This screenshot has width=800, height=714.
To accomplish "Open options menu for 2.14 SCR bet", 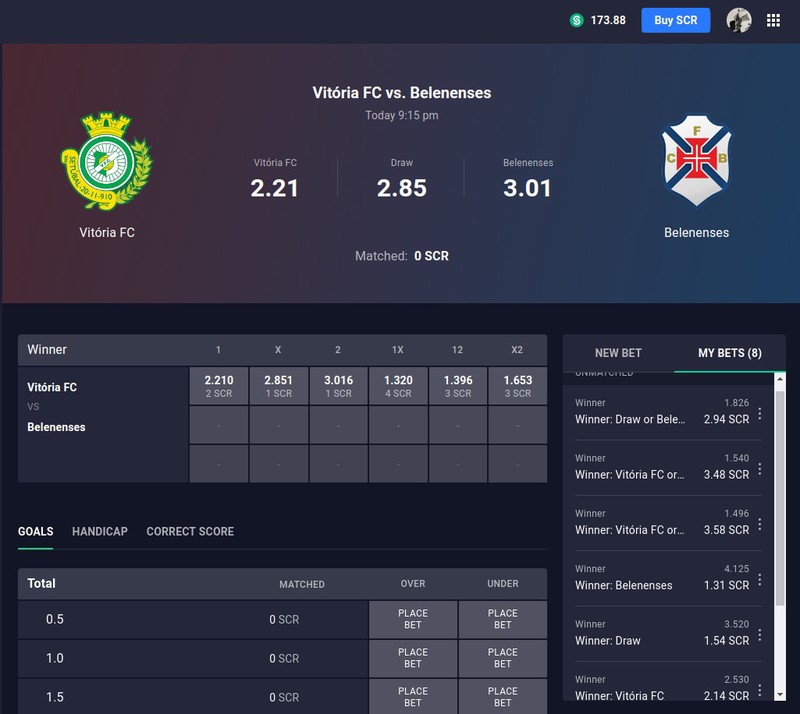I will point(760,690).
